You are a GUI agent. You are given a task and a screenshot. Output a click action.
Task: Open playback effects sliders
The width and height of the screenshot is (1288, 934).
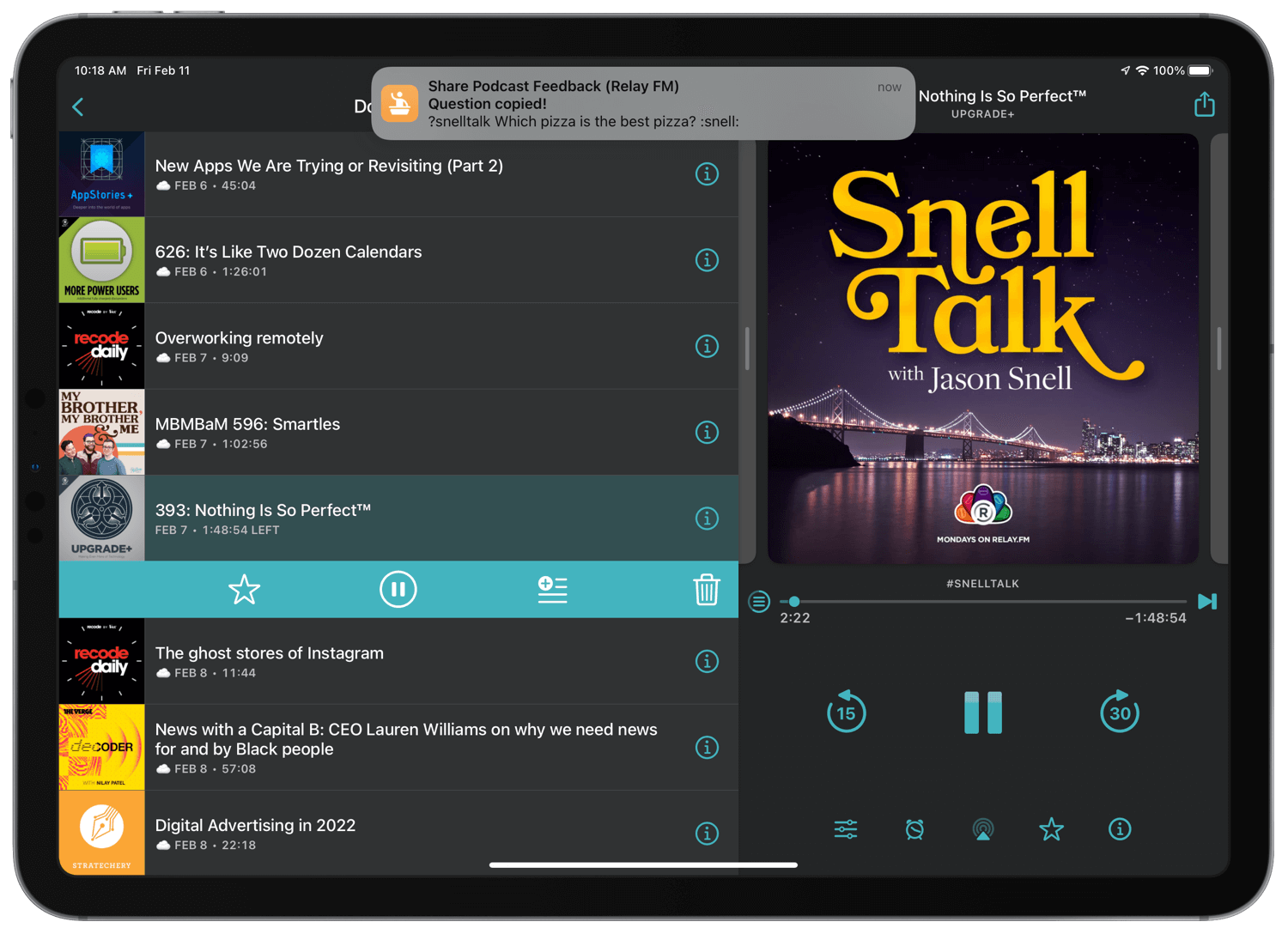pyautogui.click(x=846, y=829)
